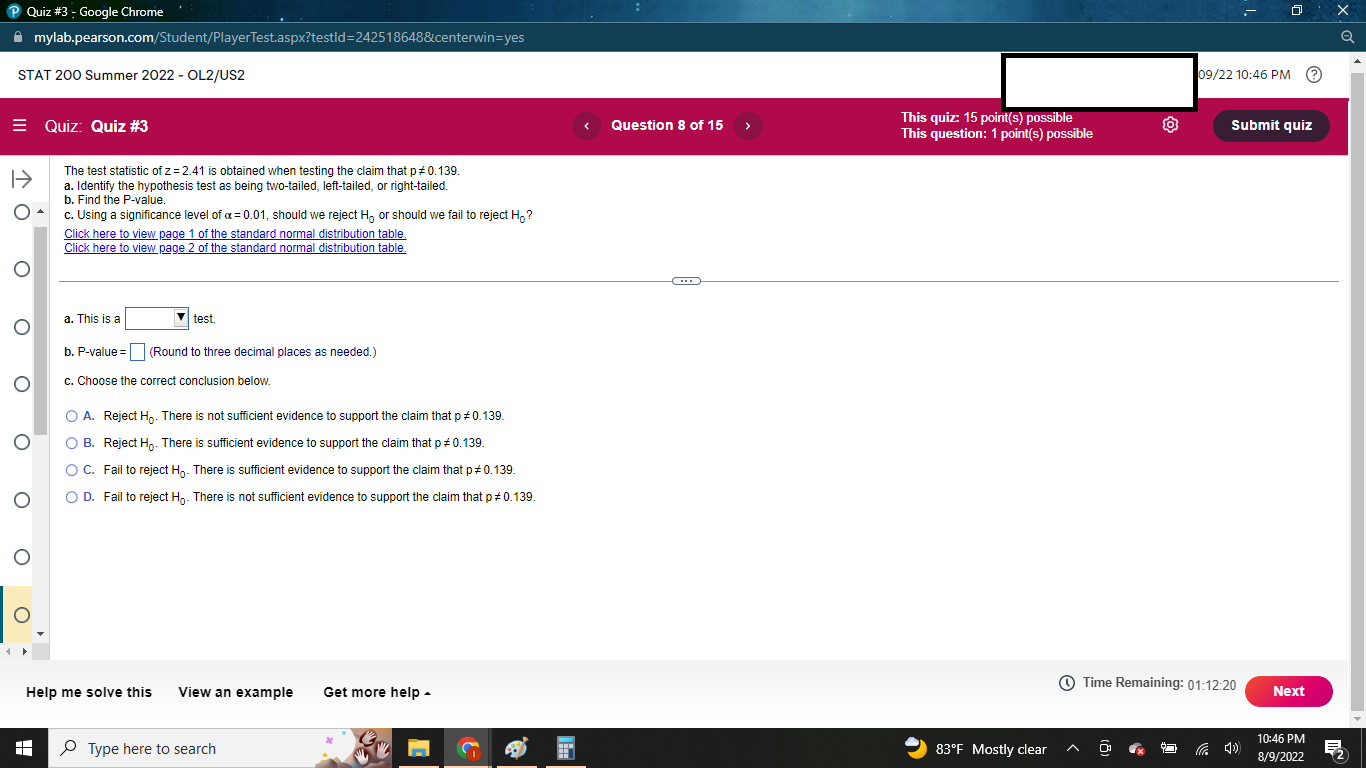Click the Chrome zoom magnifier icon
The width and height of the screenshot is (1366, 768).
(1349, 37)
